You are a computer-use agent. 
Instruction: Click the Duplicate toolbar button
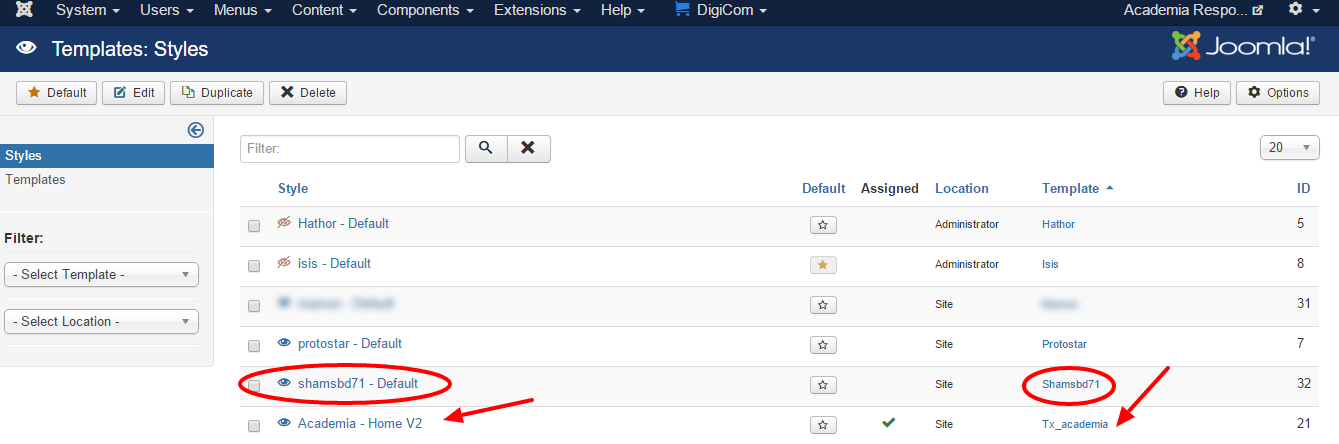[217, 93]
